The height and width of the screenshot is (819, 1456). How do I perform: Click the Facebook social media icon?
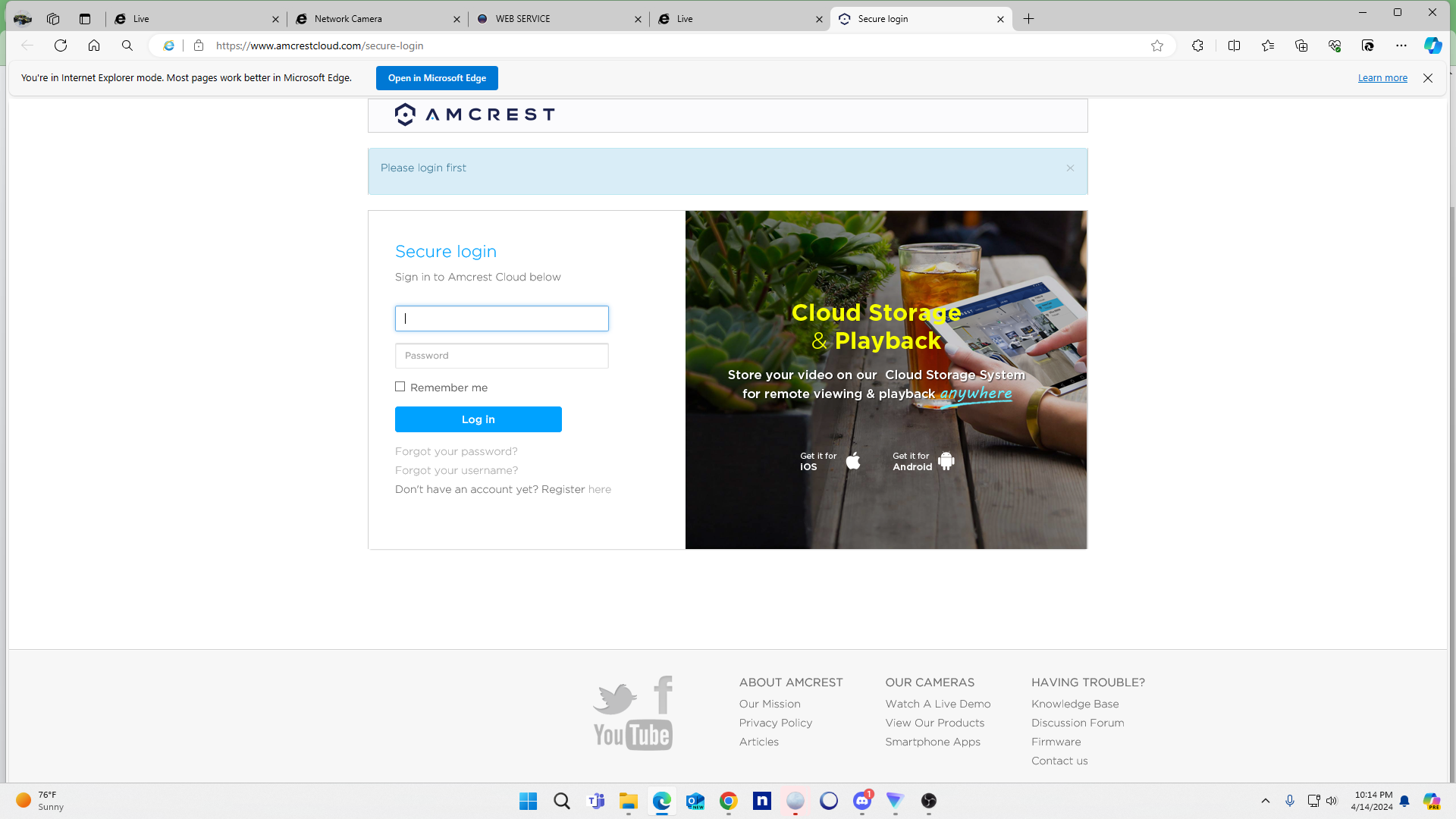(661, 696)
